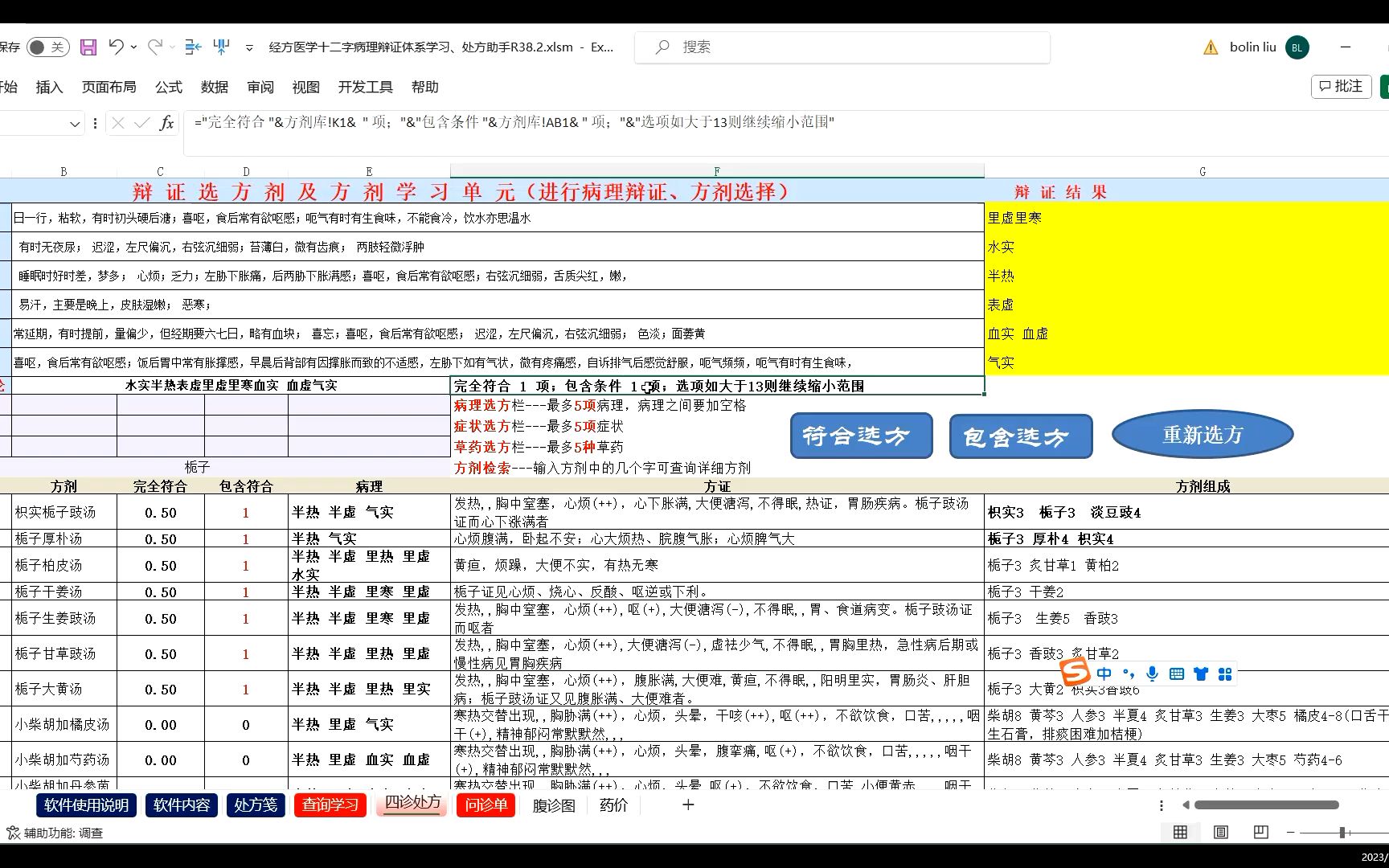Open the 审阅 ribbon tab
Viewport: 1389px width, 868px height.
[x=260, y=87]
